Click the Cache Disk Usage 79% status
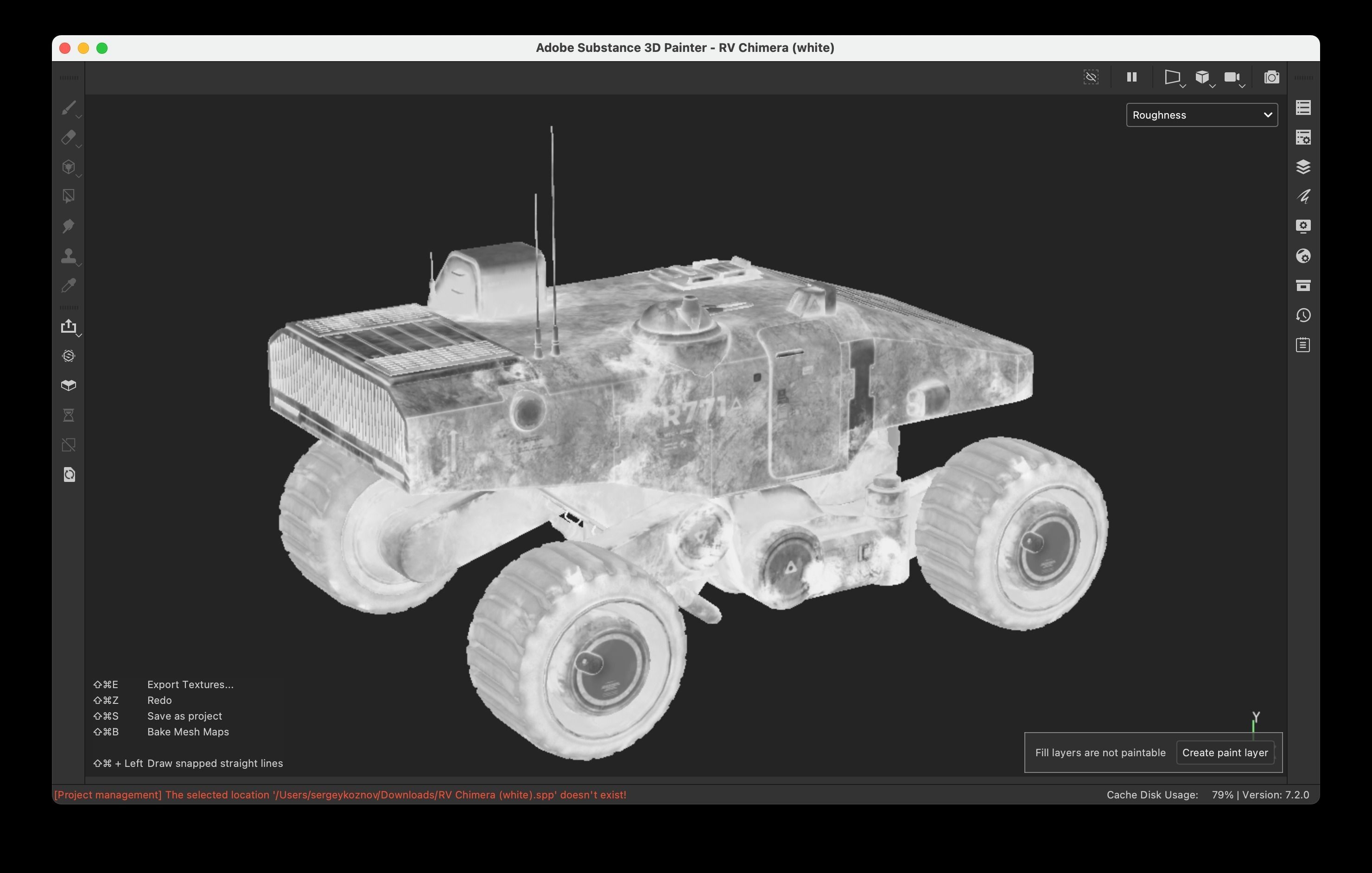The width and height of the screenshot is (1372, 873). (x=1170, y=794)
